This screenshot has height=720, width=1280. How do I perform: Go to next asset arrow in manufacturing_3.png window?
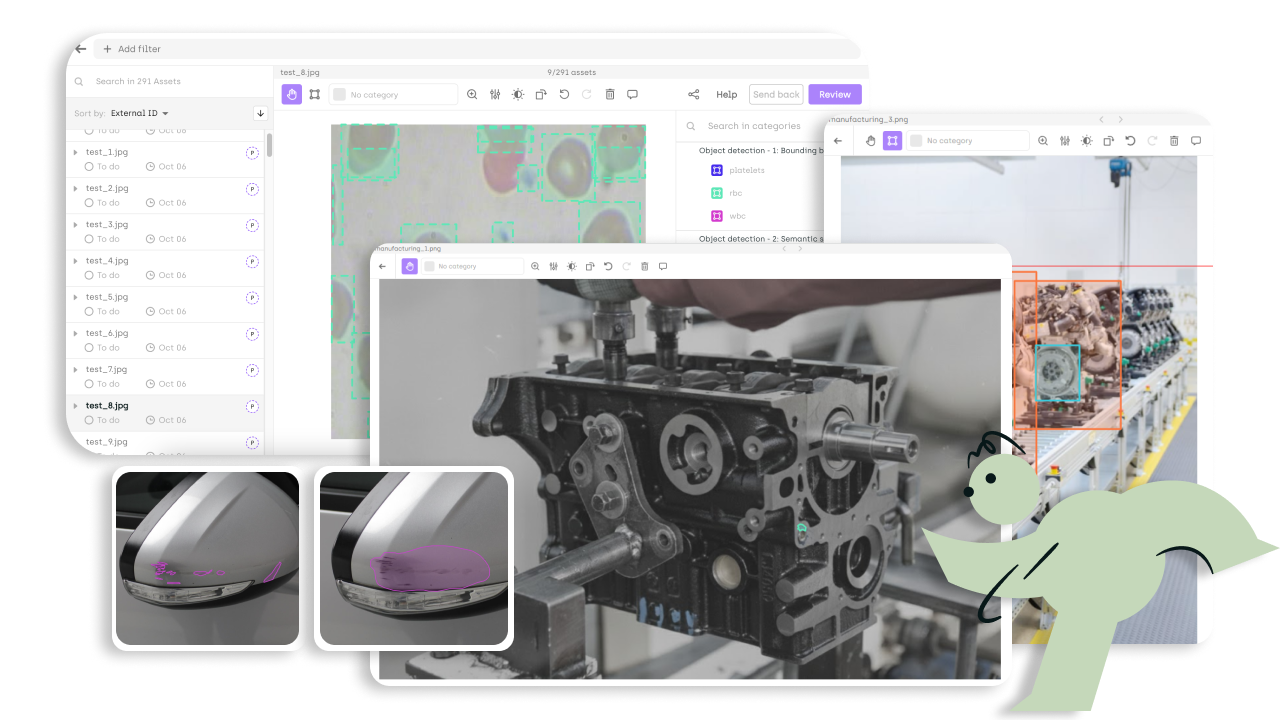coord(1120,119)
